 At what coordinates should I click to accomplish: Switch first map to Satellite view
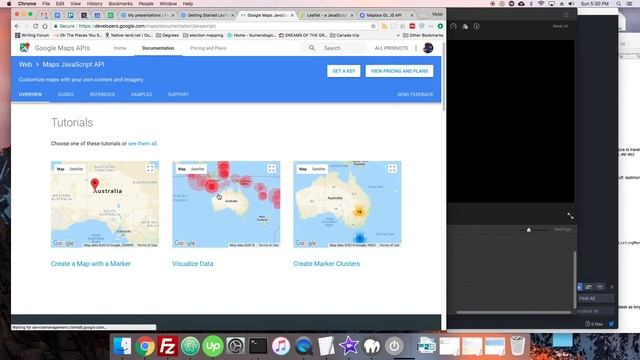pos(76,169)
